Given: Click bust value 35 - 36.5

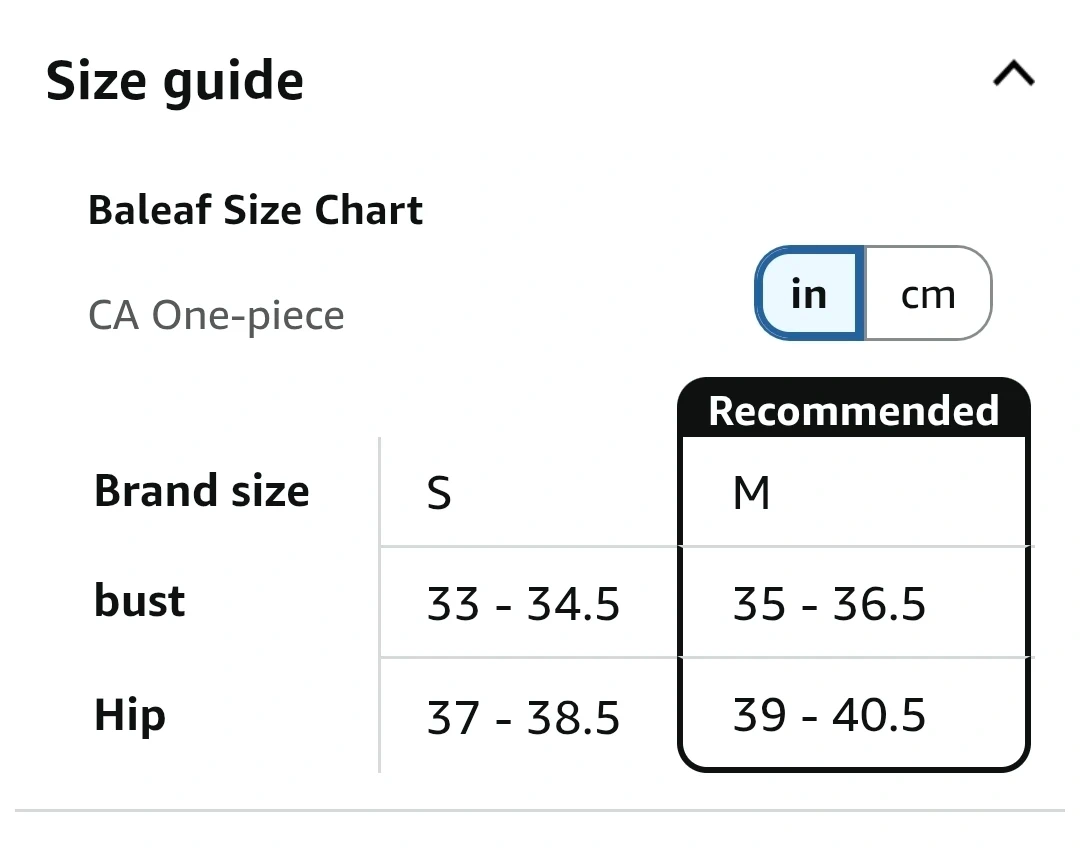Looking at the screenshot, I should pyautogui.click(x=829, y=604).
